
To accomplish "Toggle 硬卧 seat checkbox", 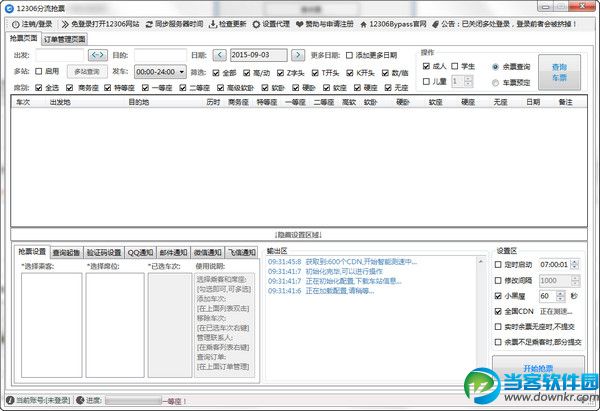I will 296,88.
